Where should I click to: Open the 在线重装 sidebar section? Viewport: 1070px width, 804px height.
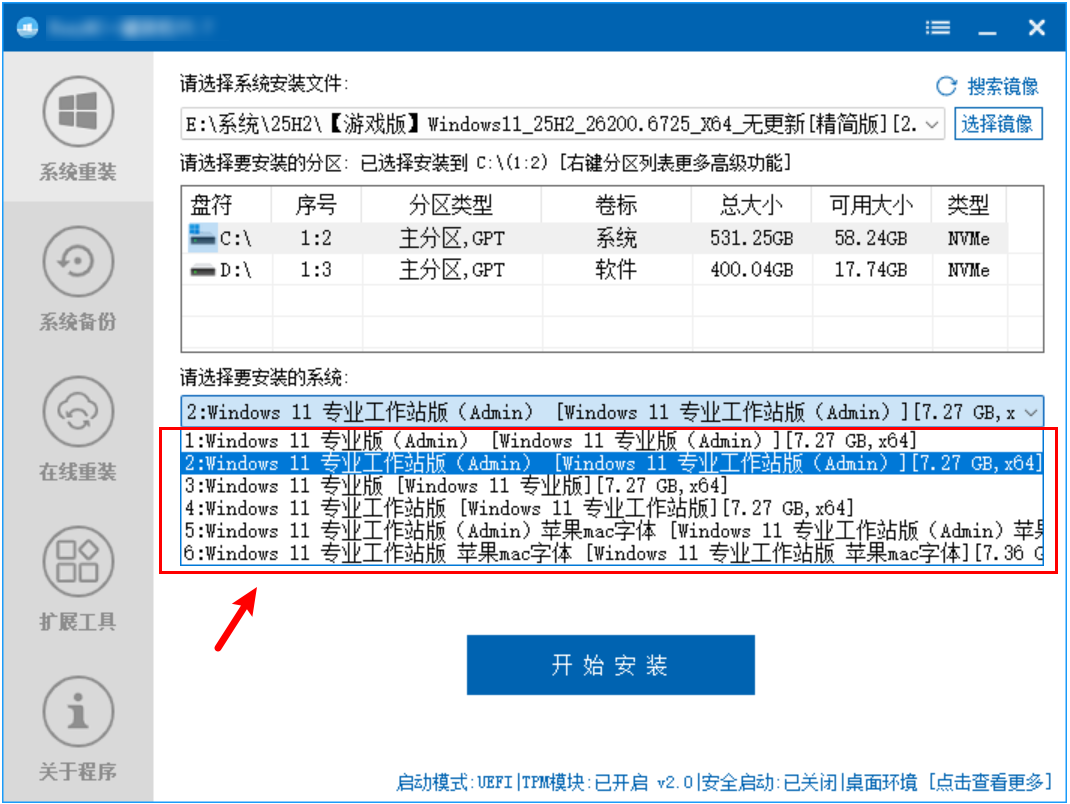(78, 429)
